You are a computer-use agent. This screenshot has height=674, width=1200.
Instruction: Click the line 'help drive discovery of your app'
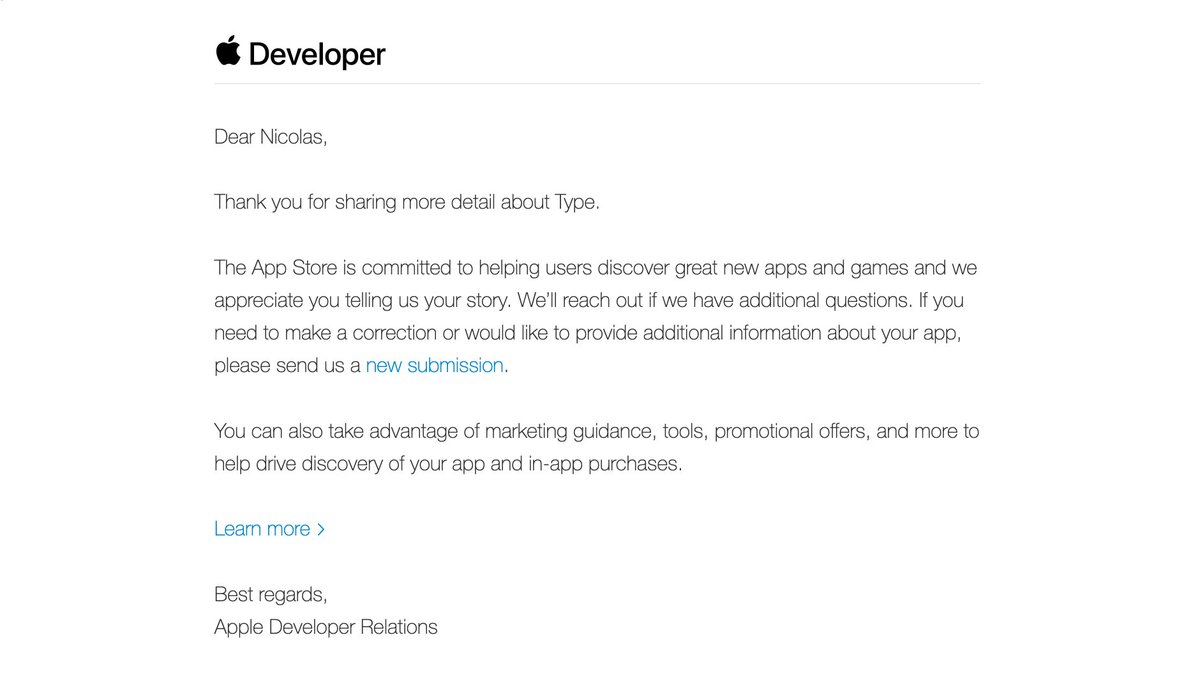[x=448, y=465]
